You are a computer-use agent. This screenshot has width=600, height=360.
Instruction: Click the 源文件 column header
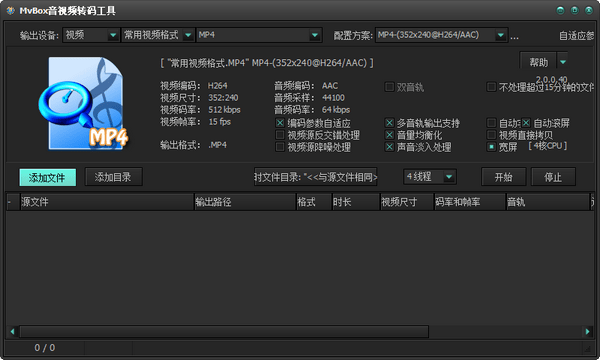pyautogui.click(x=106, y=202)
